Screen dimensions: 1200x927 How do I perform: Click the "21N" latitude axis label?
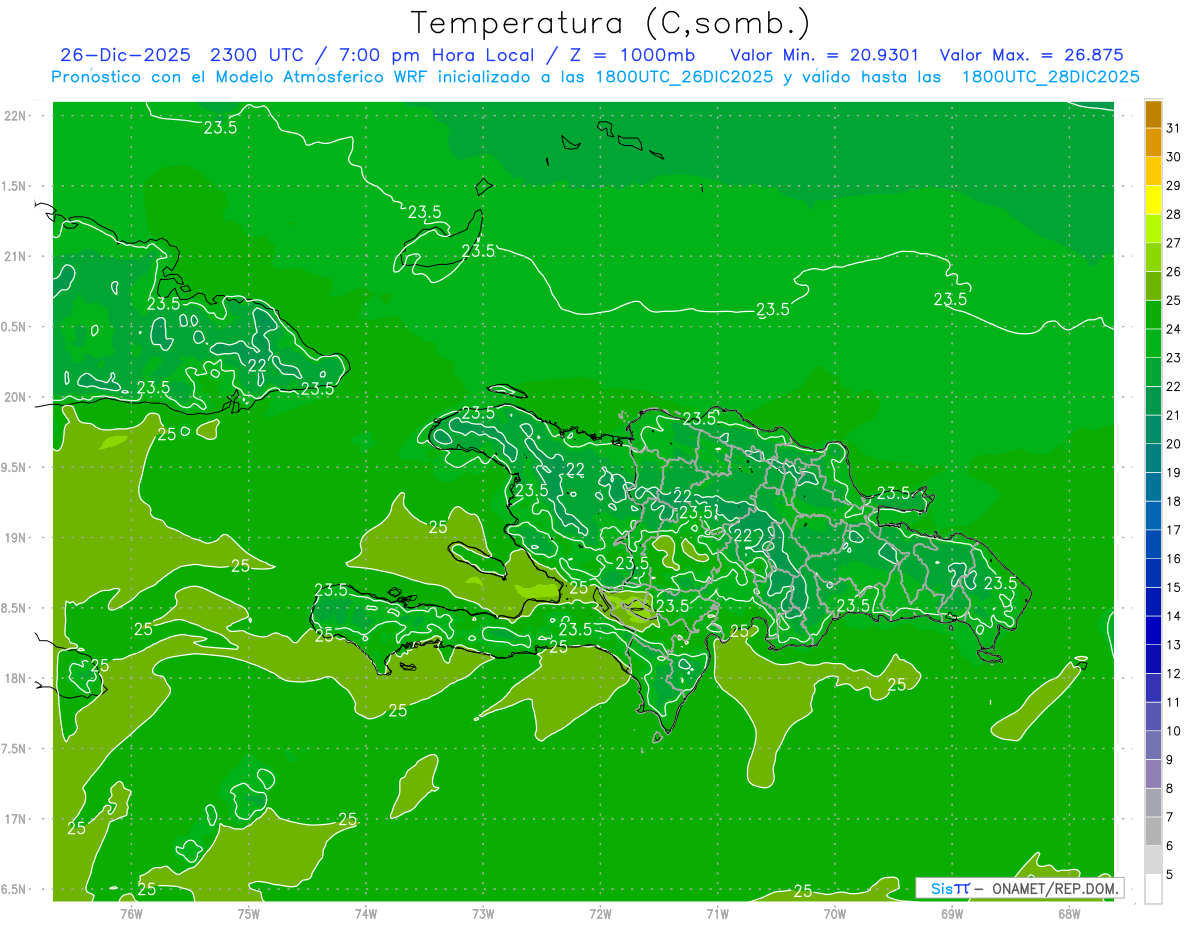tap(15, 256)
